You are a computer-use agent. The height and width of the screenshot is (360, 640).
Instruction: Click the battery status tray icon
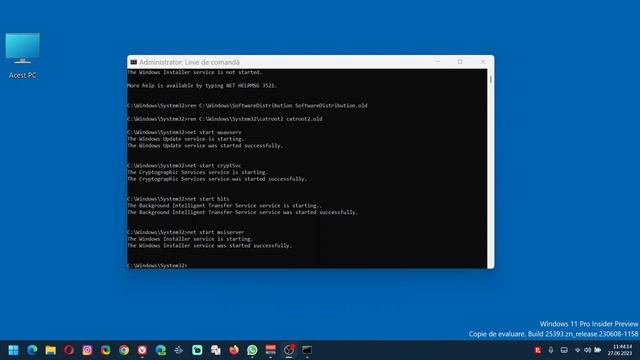tap(598, 350)
